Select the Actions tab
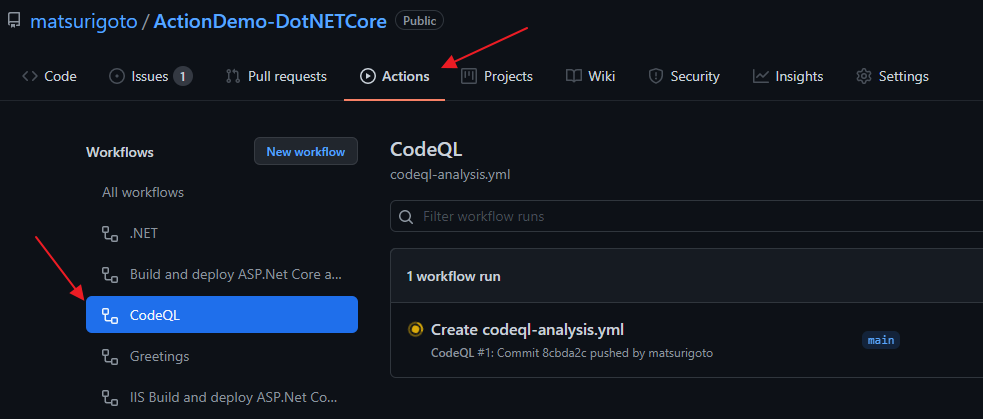Screen dimensions: 983x419 coord(394,77)
